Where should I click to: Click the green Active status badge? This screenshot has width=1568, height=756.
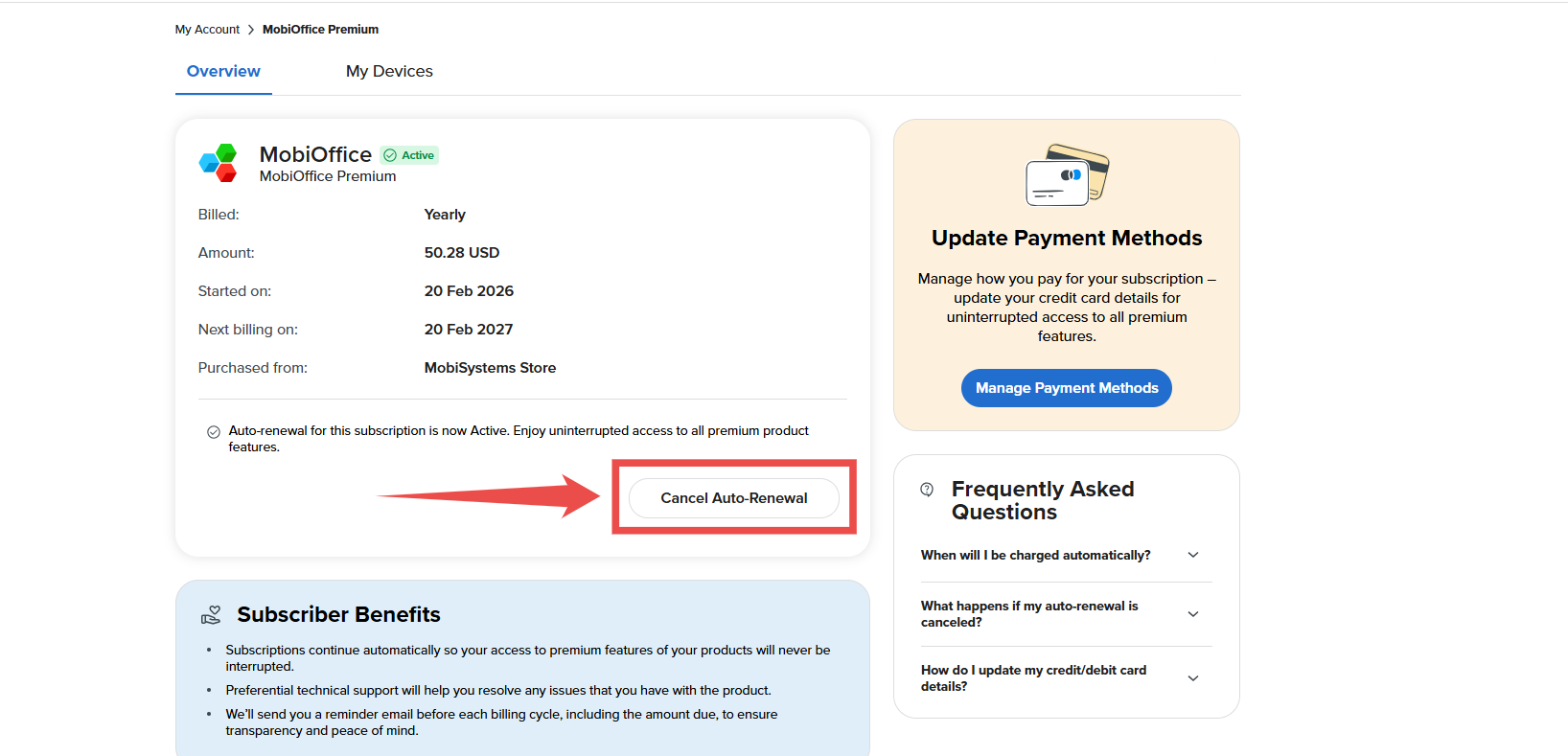[409, 155]
